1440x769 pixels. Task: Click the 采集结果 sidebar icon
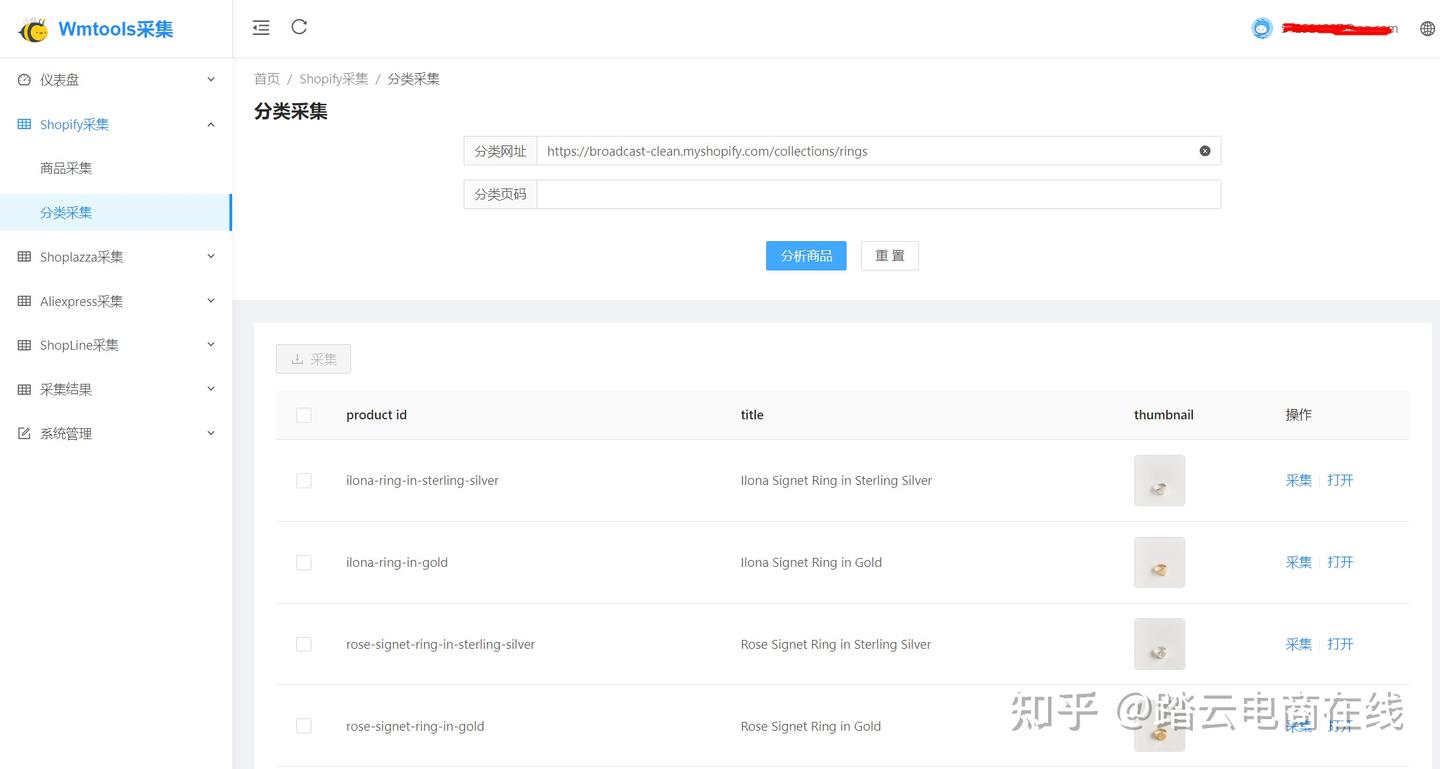coord(23,389)
